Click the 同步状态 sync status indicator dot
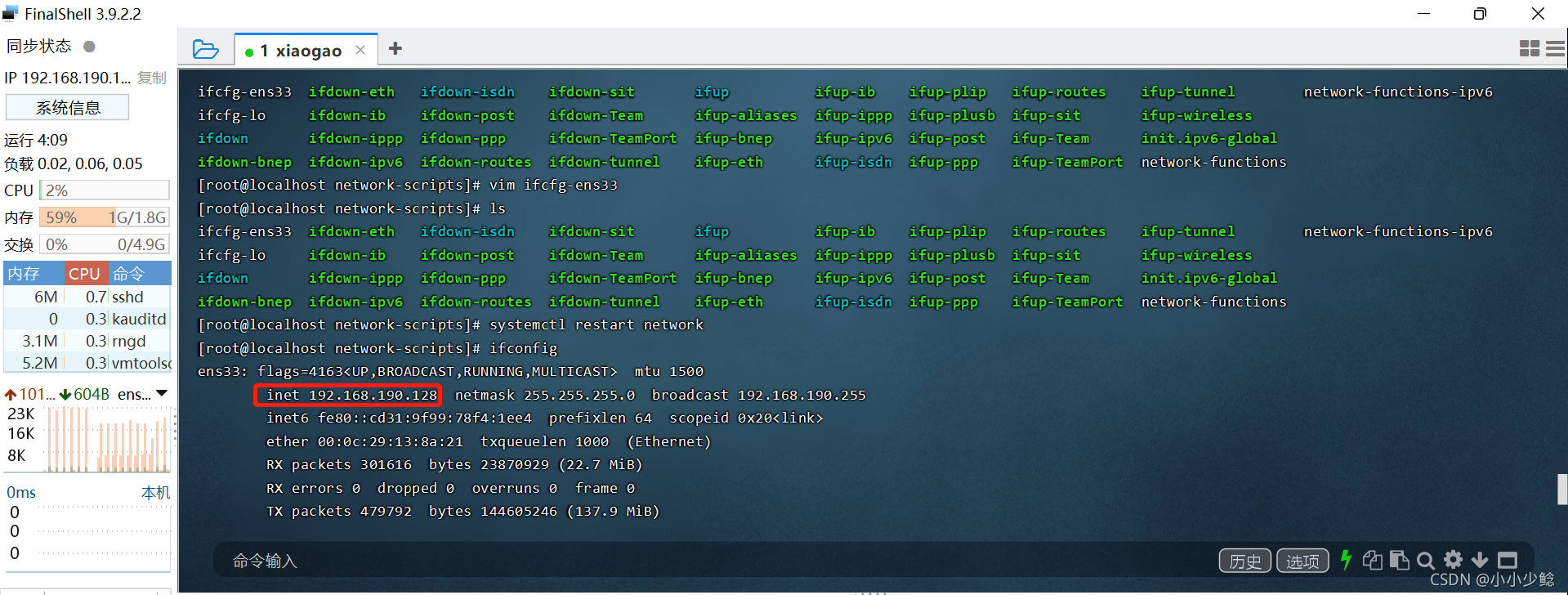The width and height of the screenshot is (1568, 595). tap(90, 47)
